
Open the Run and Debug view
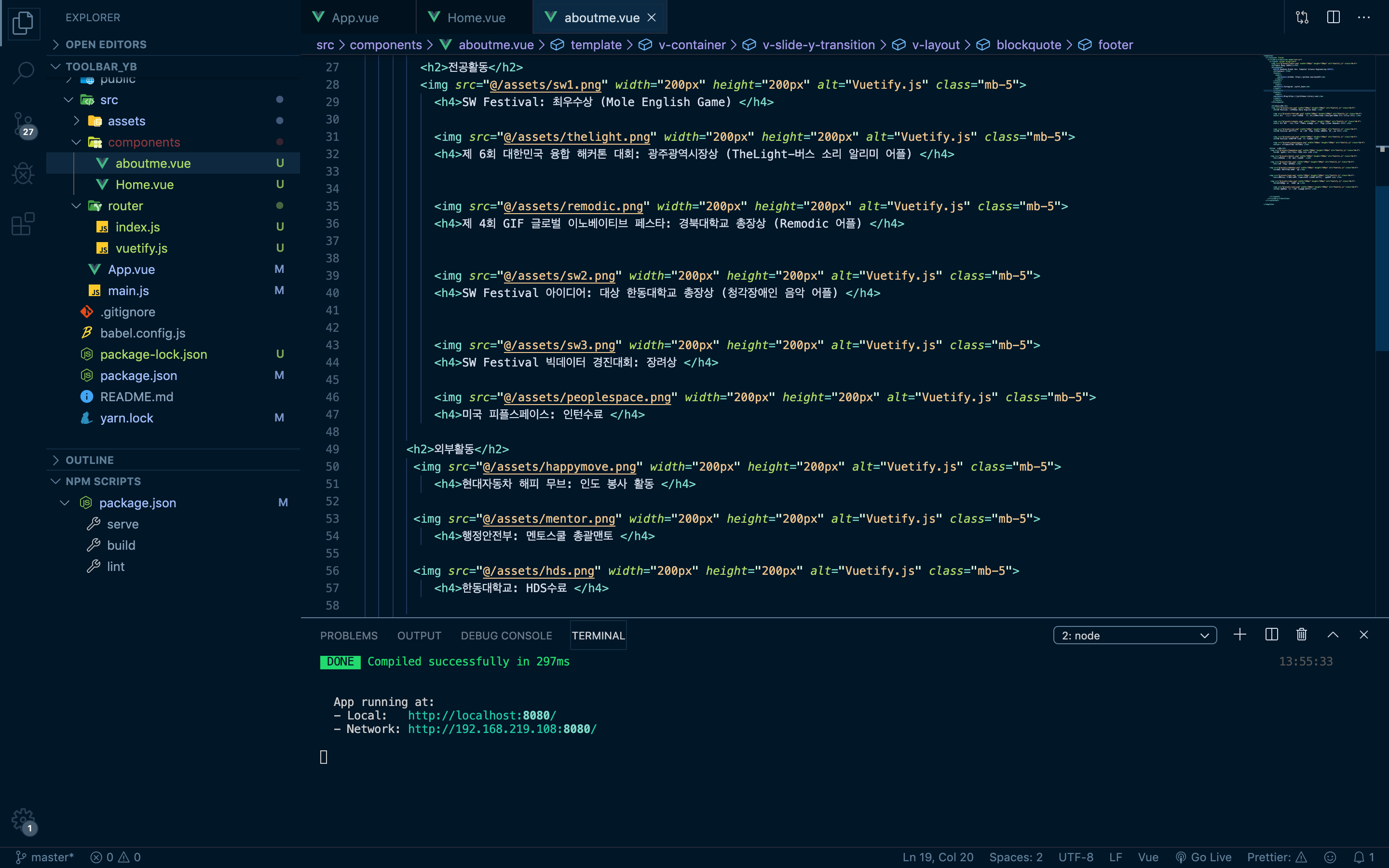pos(23,174)
